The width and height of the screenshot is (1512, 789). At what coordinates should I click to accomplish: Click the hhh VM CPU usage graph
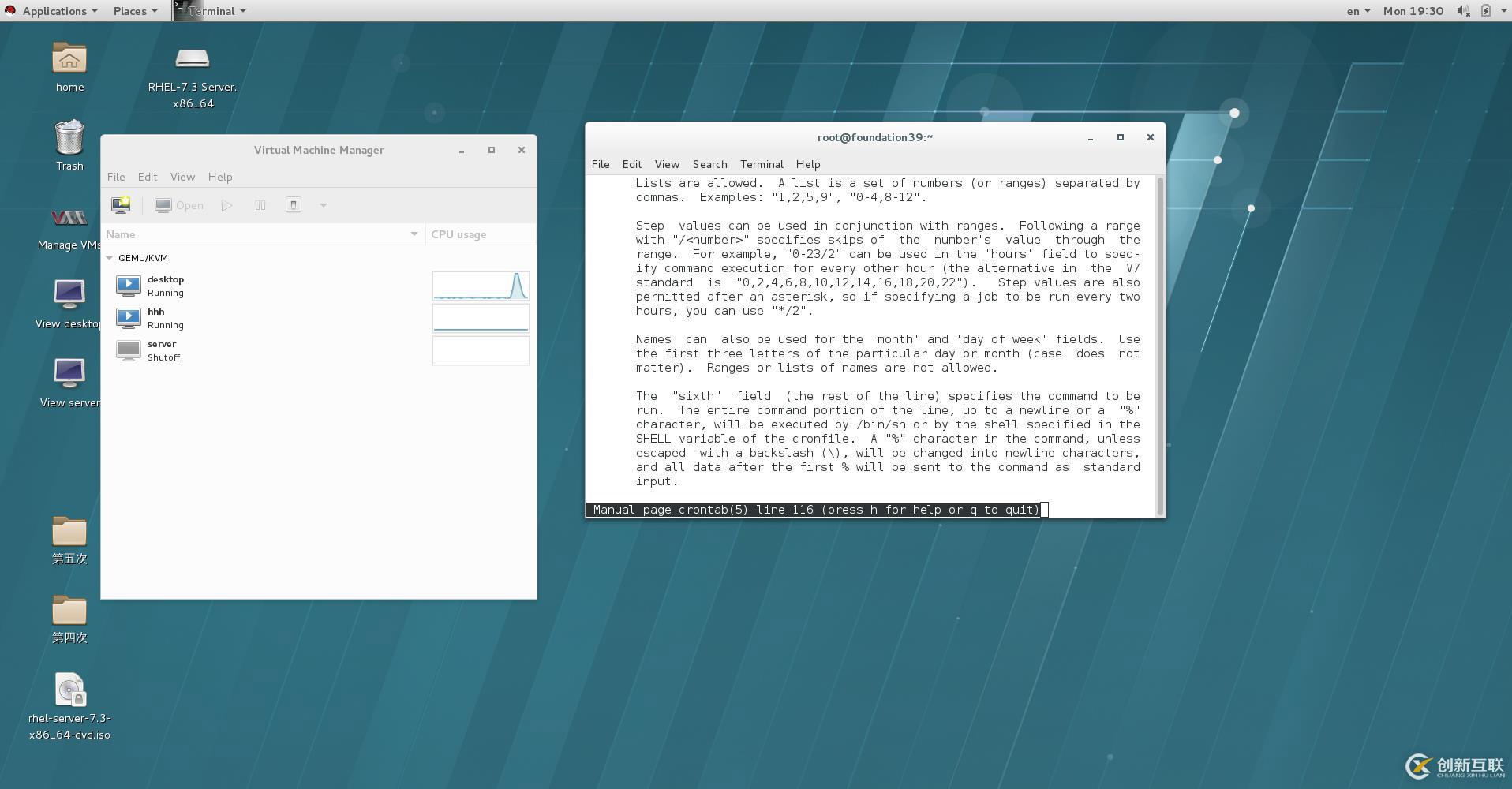(481, 318)
